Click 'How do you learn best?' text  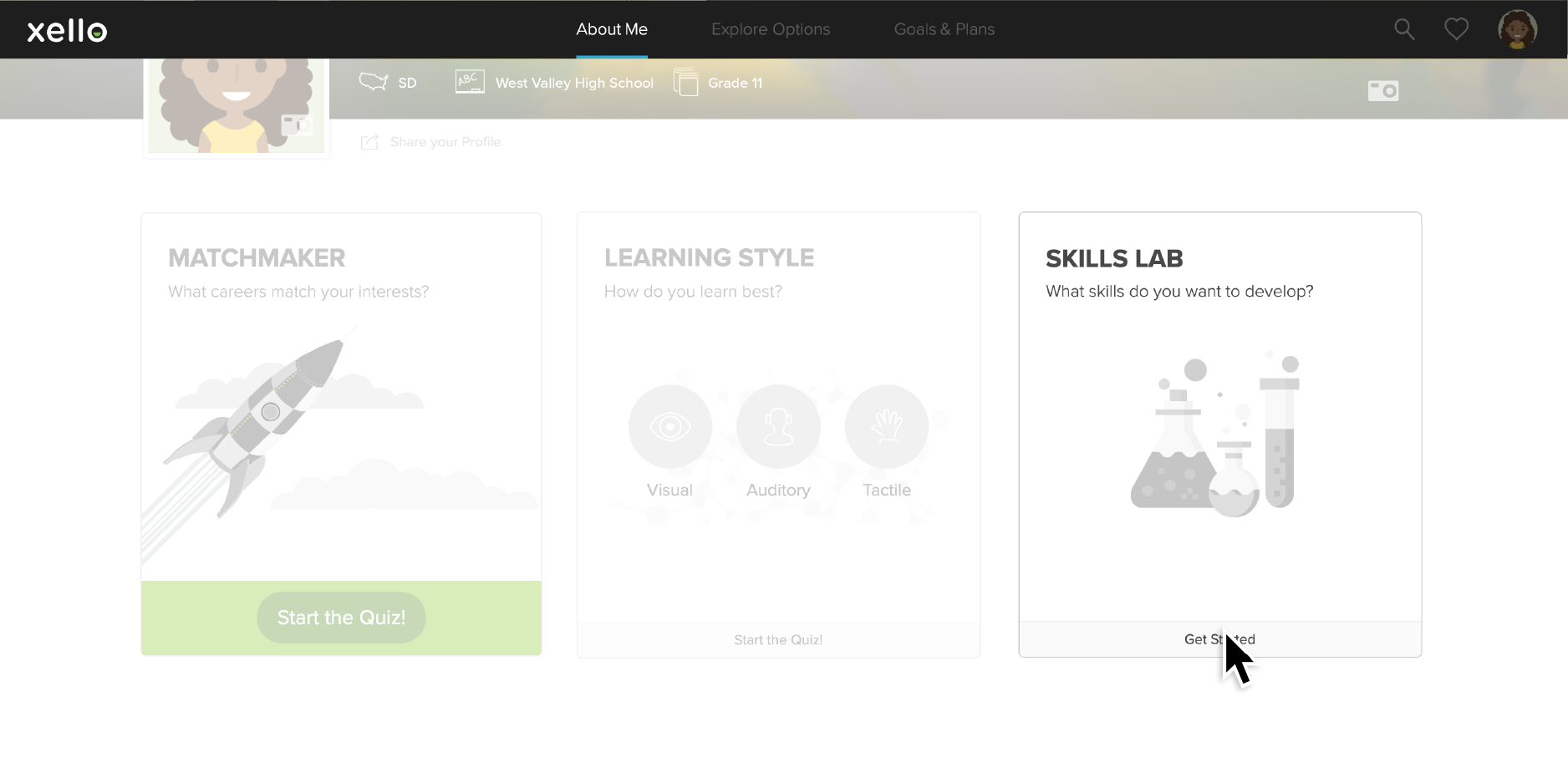693,292
